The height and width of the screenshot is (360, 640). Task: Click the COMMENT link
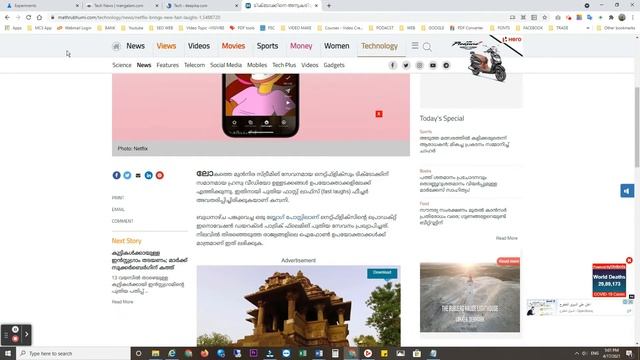tap(122, 221)
